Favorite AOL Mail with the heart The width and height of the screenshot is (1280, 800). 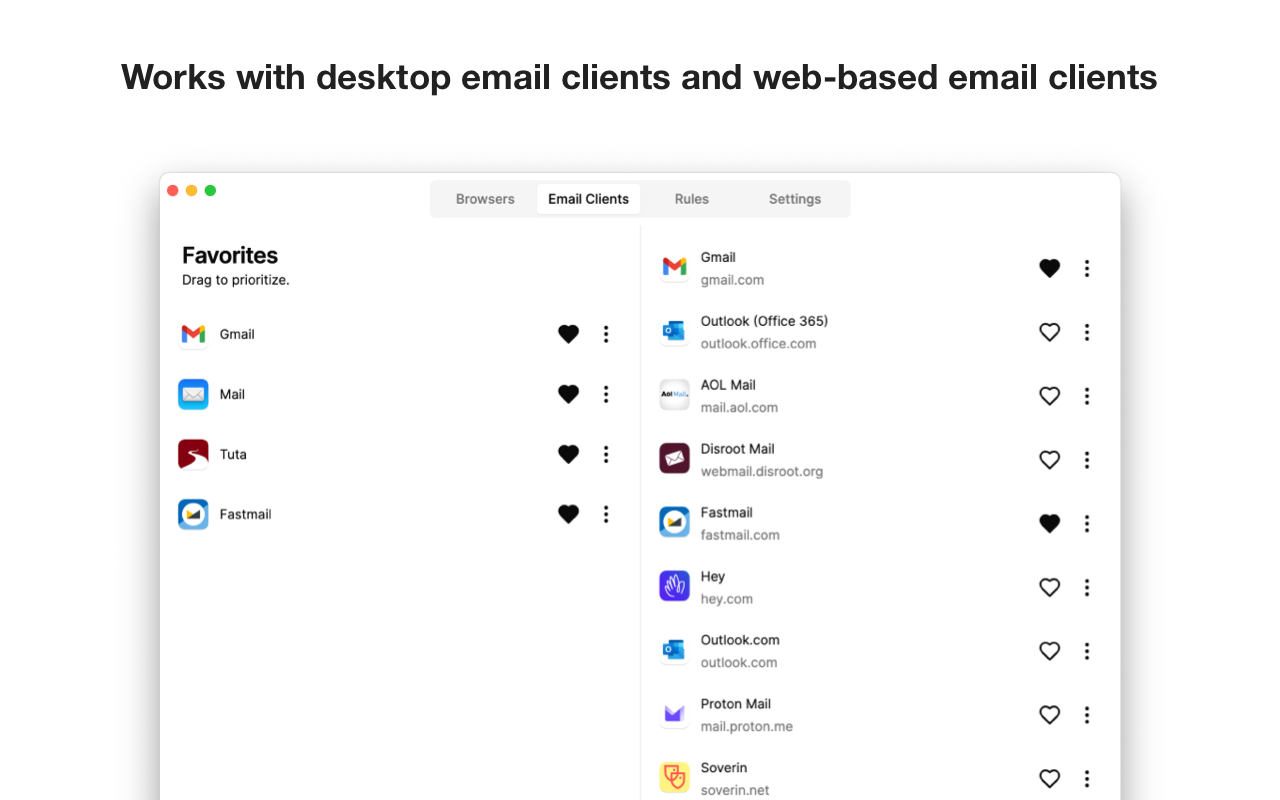(x=1049, y=396)
